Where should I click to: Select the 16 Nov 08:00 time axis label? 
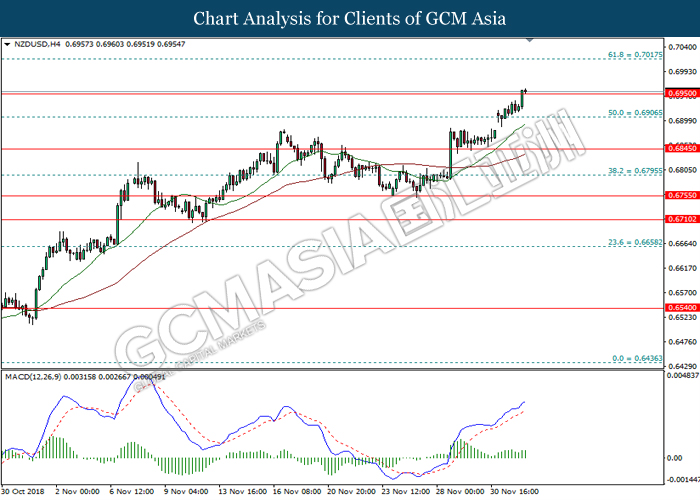297,492
